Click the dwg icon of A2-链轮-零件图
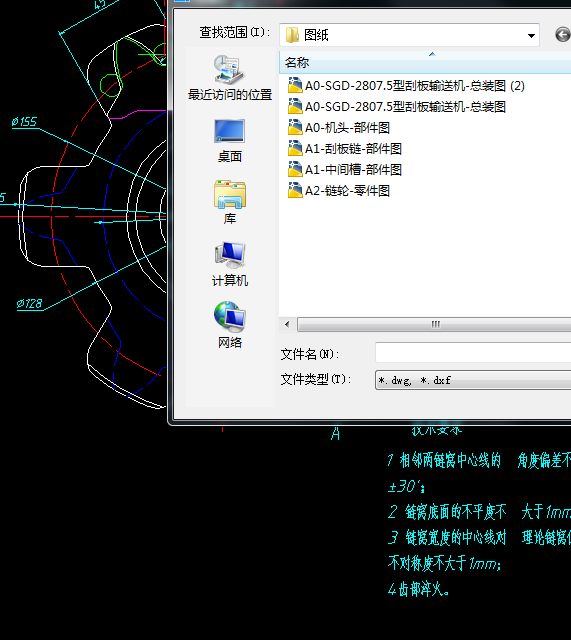 click(295, 191)
